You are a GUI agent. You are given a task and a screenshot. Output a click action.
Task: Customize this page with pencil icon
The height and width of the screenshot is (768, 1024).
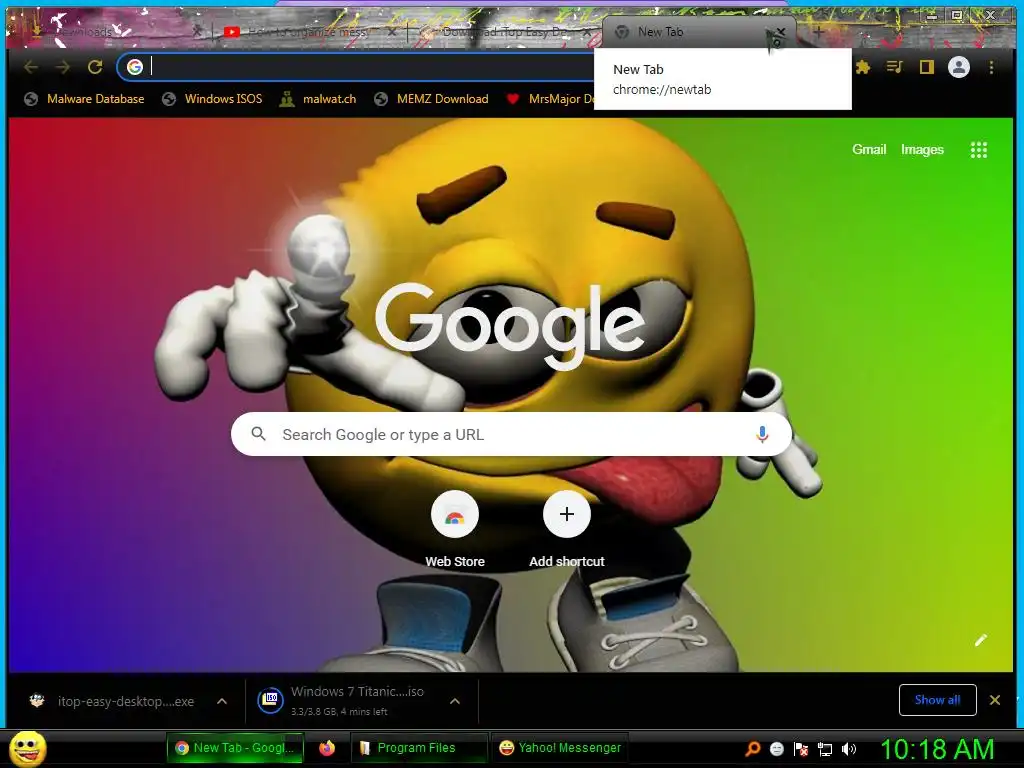[981, 640]
